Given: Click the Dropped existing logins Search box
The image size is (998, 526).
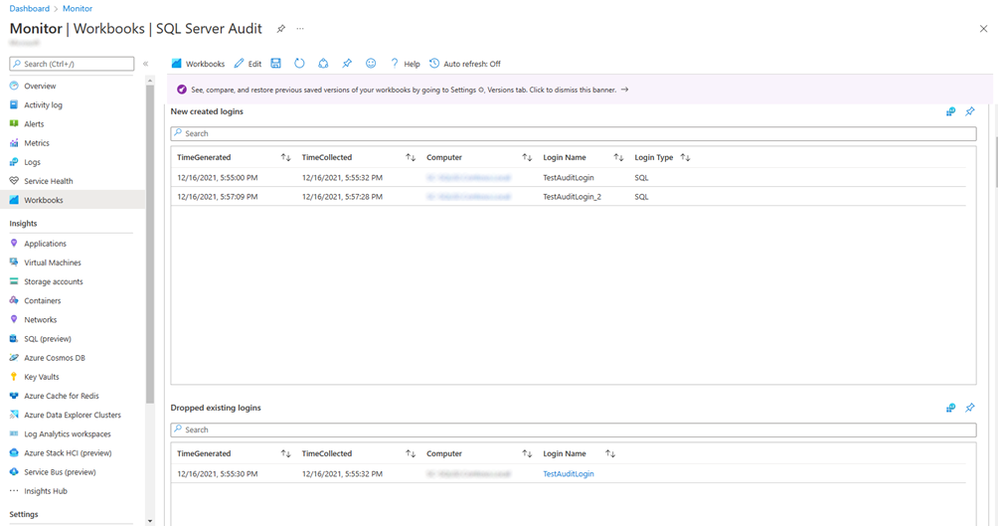Looking at the screenshot, I should tap(573, 430).
